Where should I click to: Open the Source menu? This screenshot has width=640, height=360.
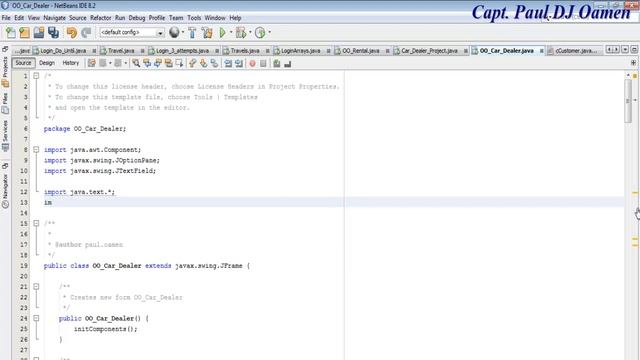78,18
